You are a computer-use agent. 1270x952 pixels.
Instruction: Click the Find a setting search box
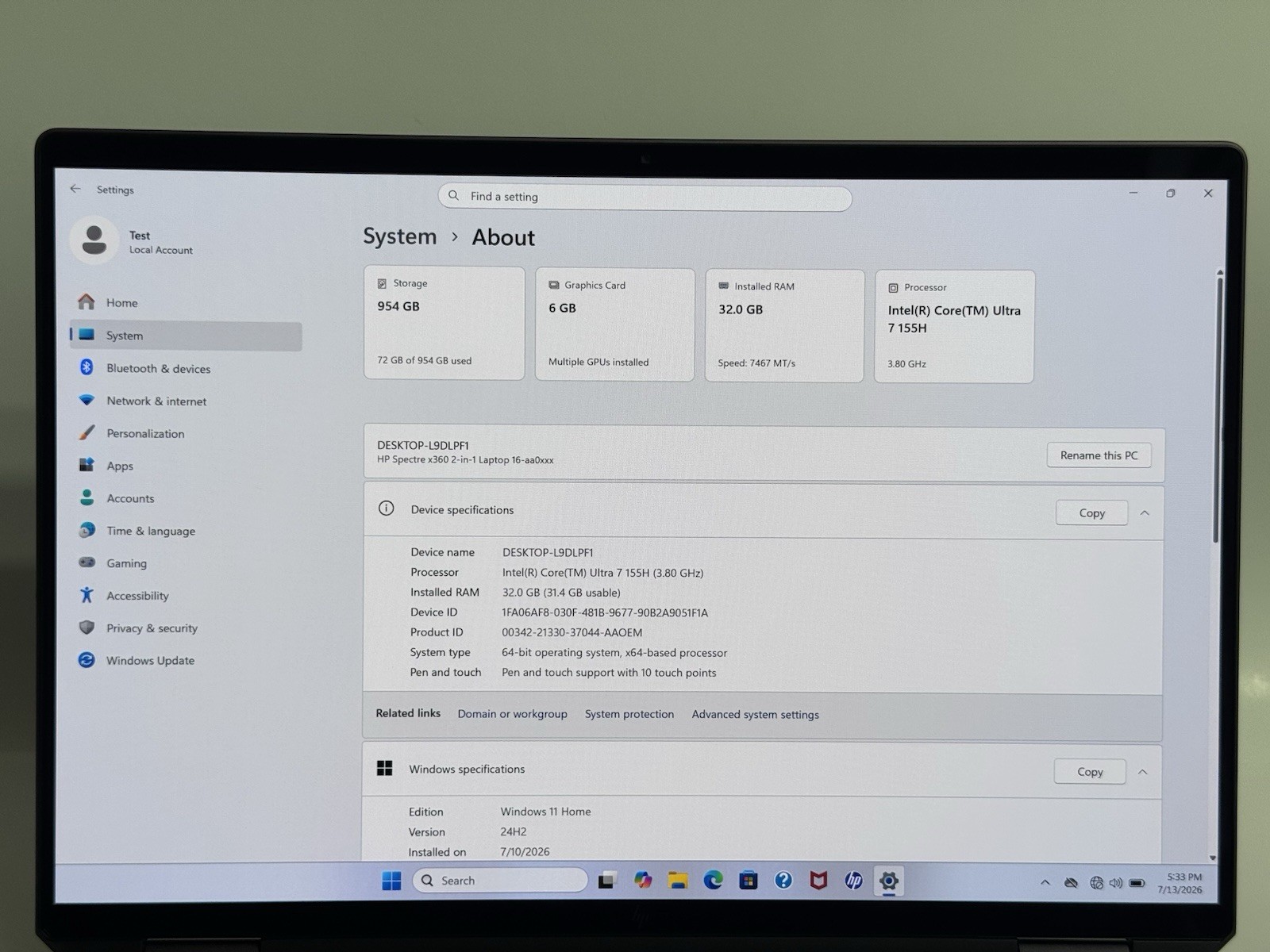(x=645, y=197)
